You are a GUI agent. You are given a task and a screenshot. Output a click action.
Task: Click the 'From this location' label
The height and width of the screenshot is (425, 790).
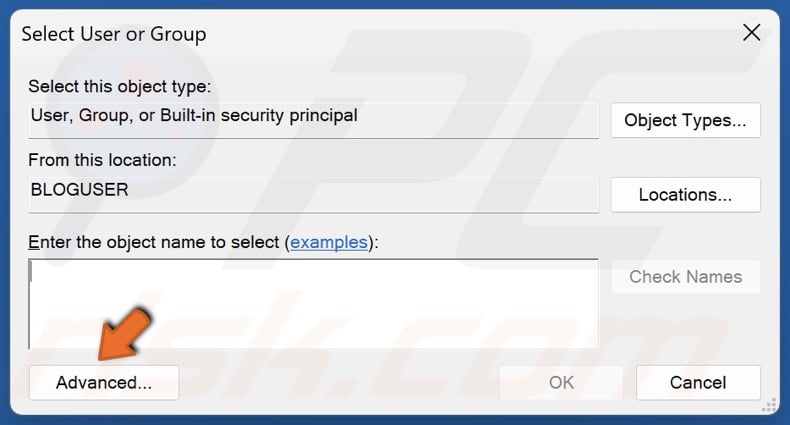point(102,160)
